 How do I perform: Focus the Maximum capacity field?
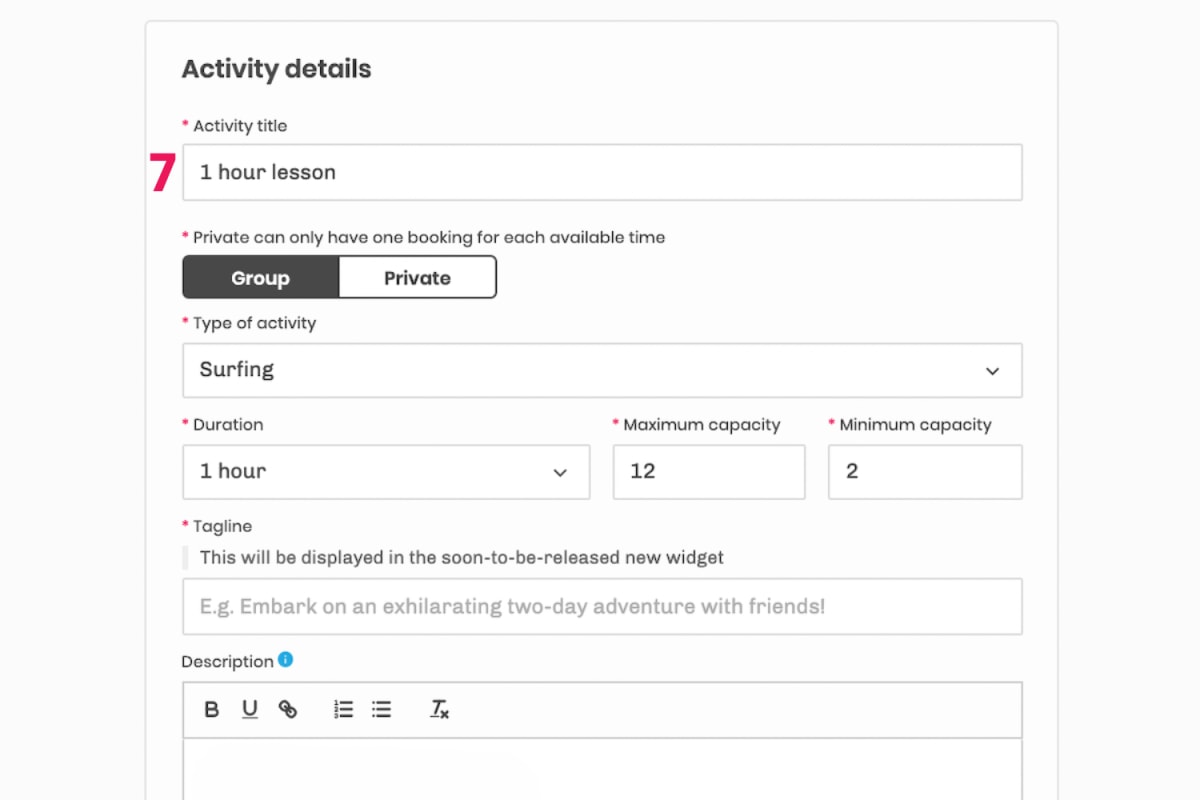pos(709,472)
